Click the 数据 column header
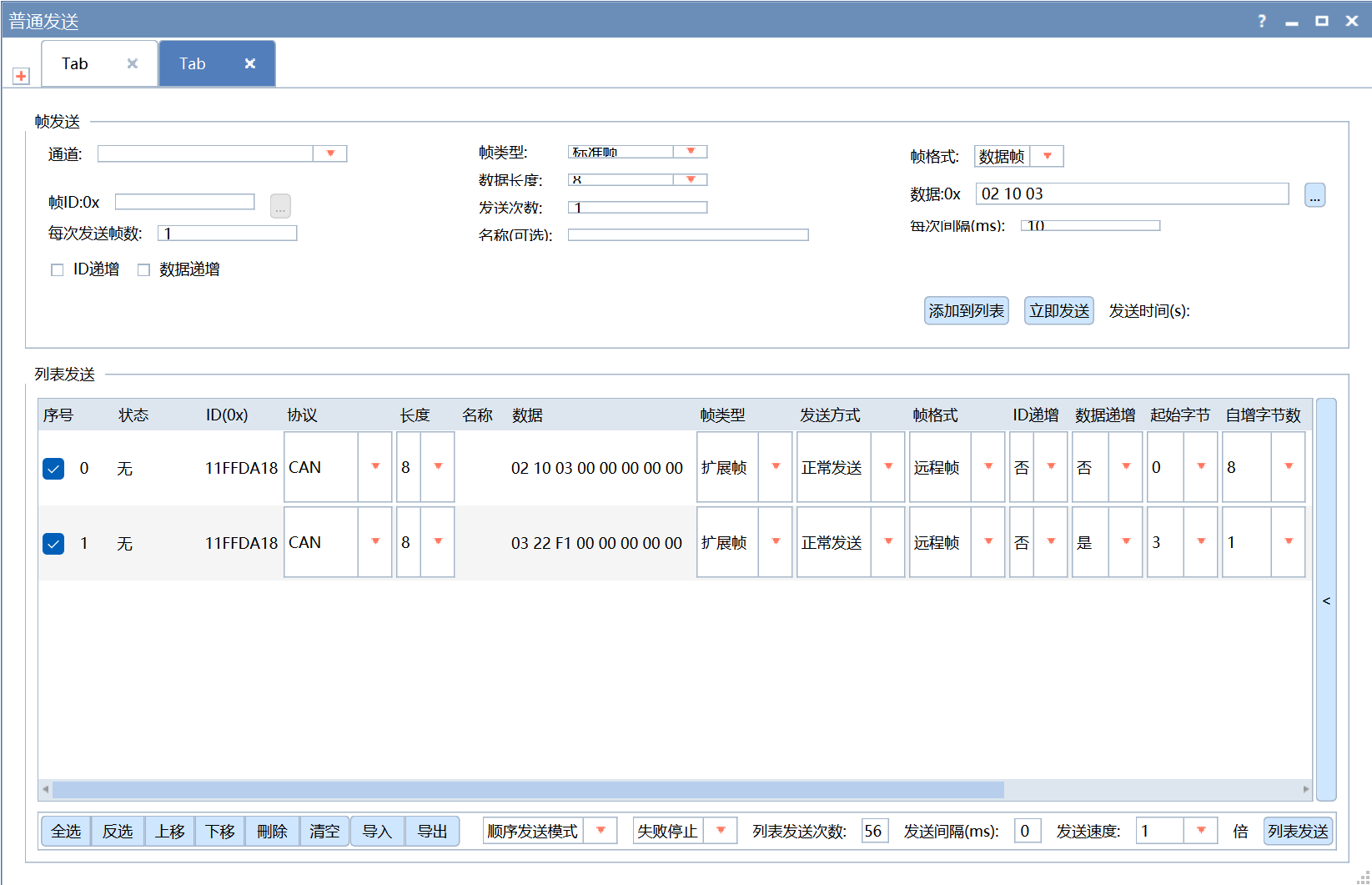The image size is (1372, 885). tap(528, 415)
